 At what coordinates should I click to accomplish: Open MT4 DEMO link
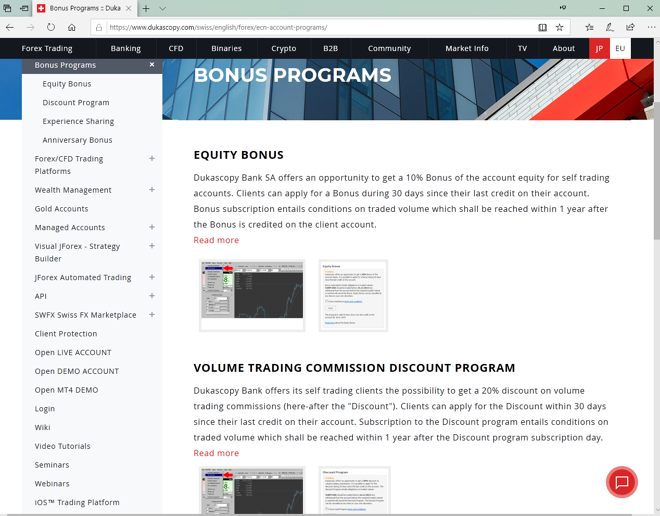[x=66, y=390]
